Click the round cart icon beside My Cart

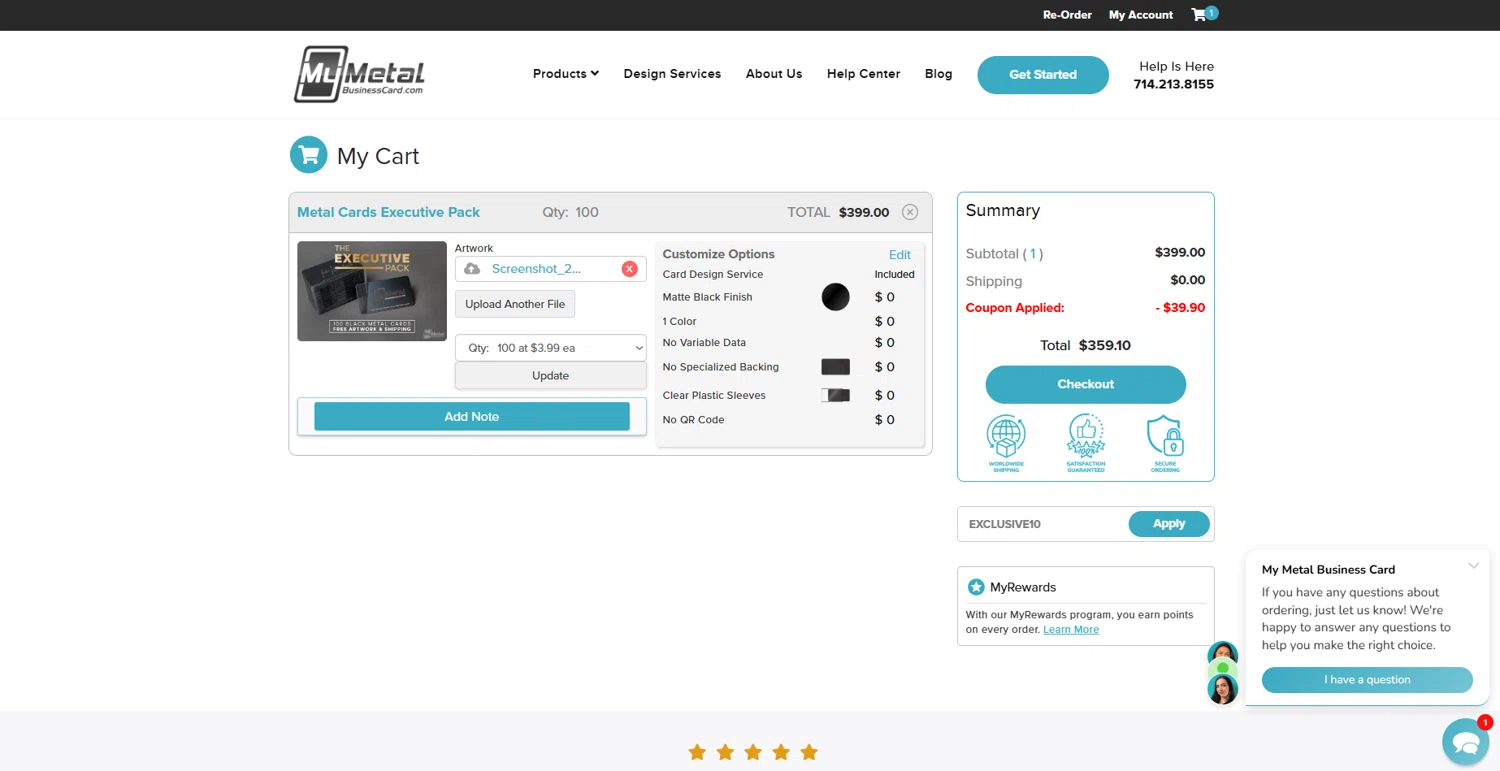pyautogui.click(x=309, y=155)
